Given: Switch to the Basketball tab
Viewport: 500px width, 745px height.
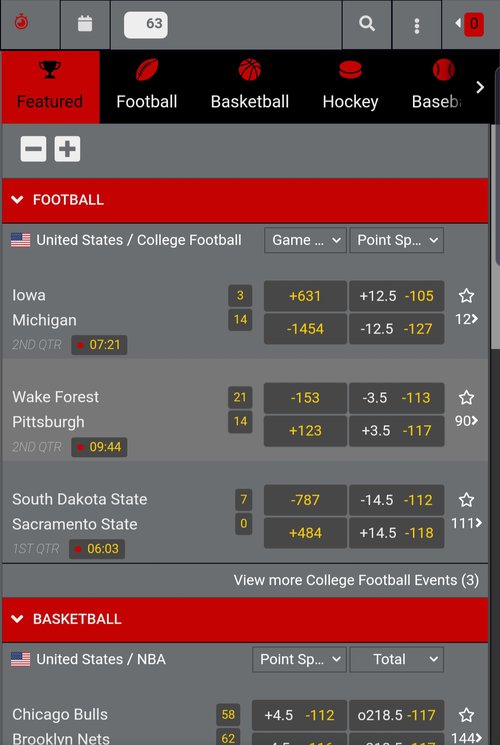Looking at the screenshot, I should point(250,87).
